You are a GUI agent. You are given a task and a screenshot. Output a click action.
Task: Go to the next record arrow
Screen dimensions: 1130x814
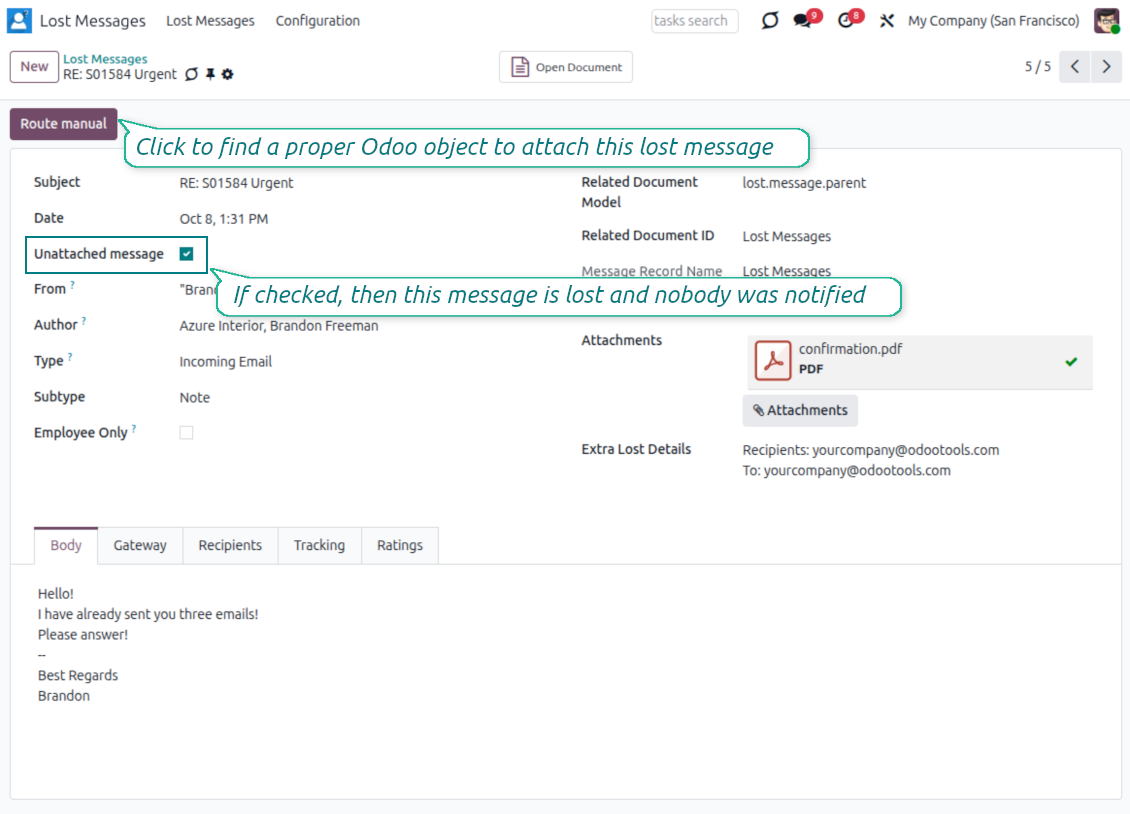[1106, 67]
